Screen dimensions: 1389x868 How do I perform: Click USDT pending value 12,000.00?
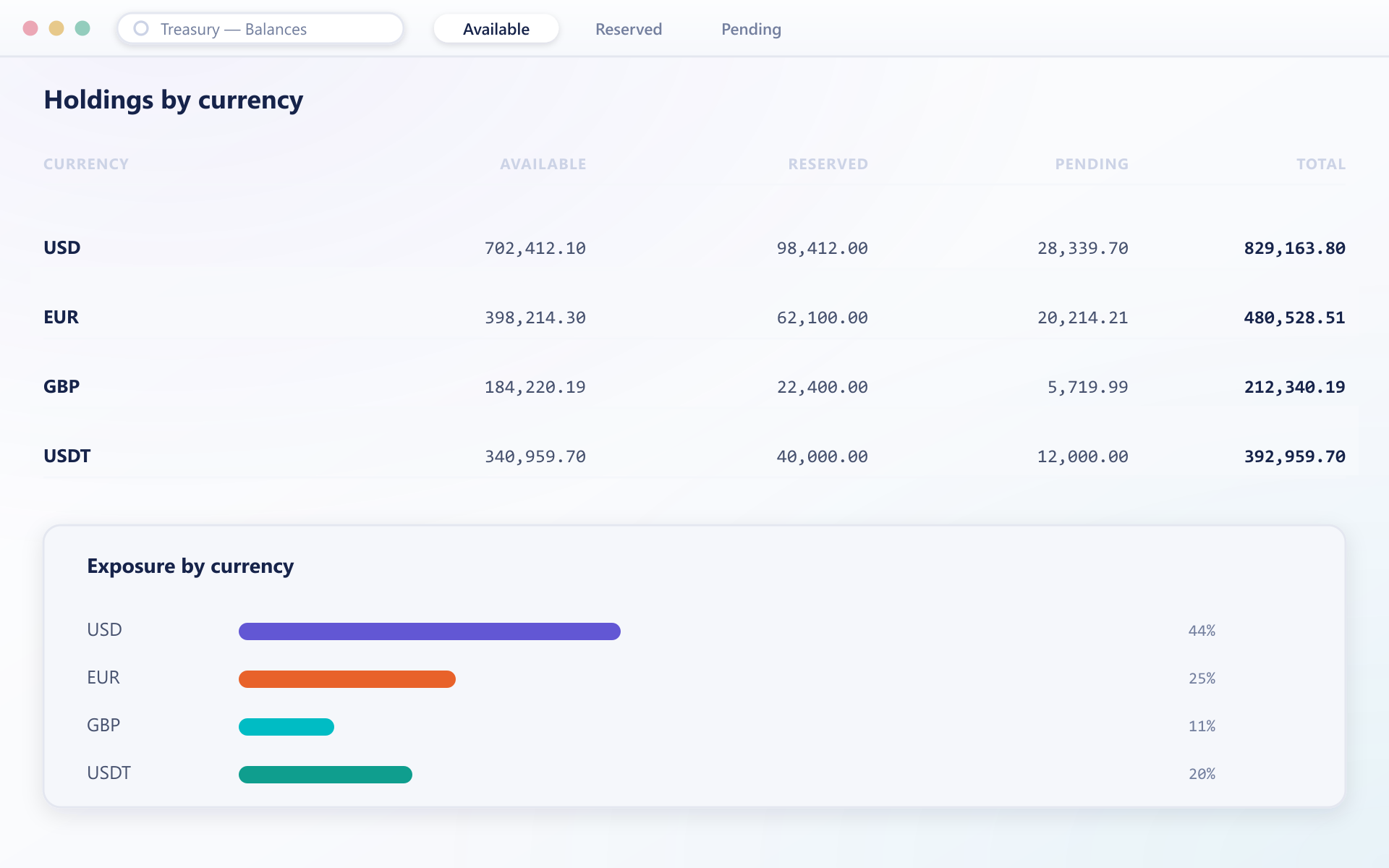[1083, 456]
